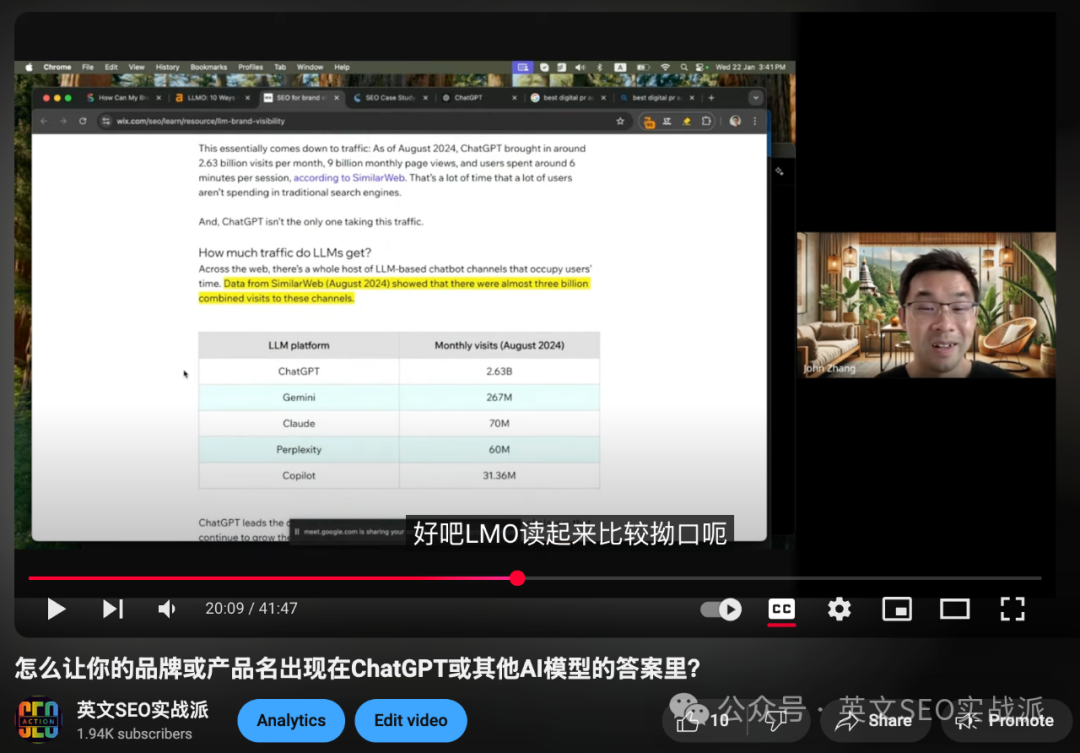Open the Analytics page
Screen dimensions: 1080x753
(291, 721)
